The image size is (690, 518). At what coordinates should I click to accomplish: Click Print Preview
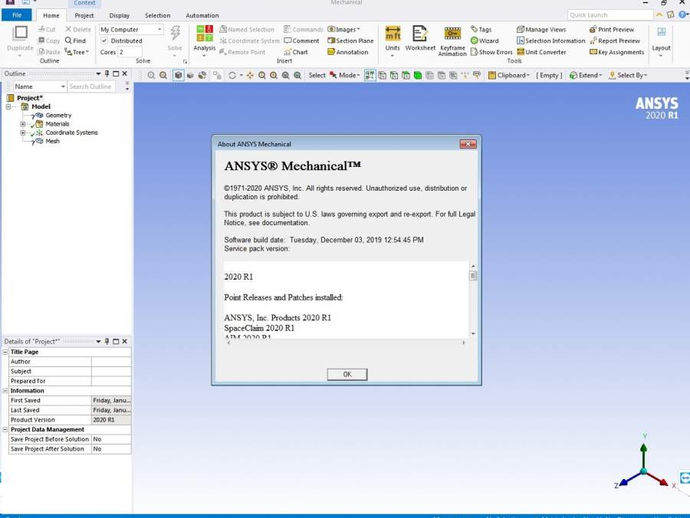[612, 29]
